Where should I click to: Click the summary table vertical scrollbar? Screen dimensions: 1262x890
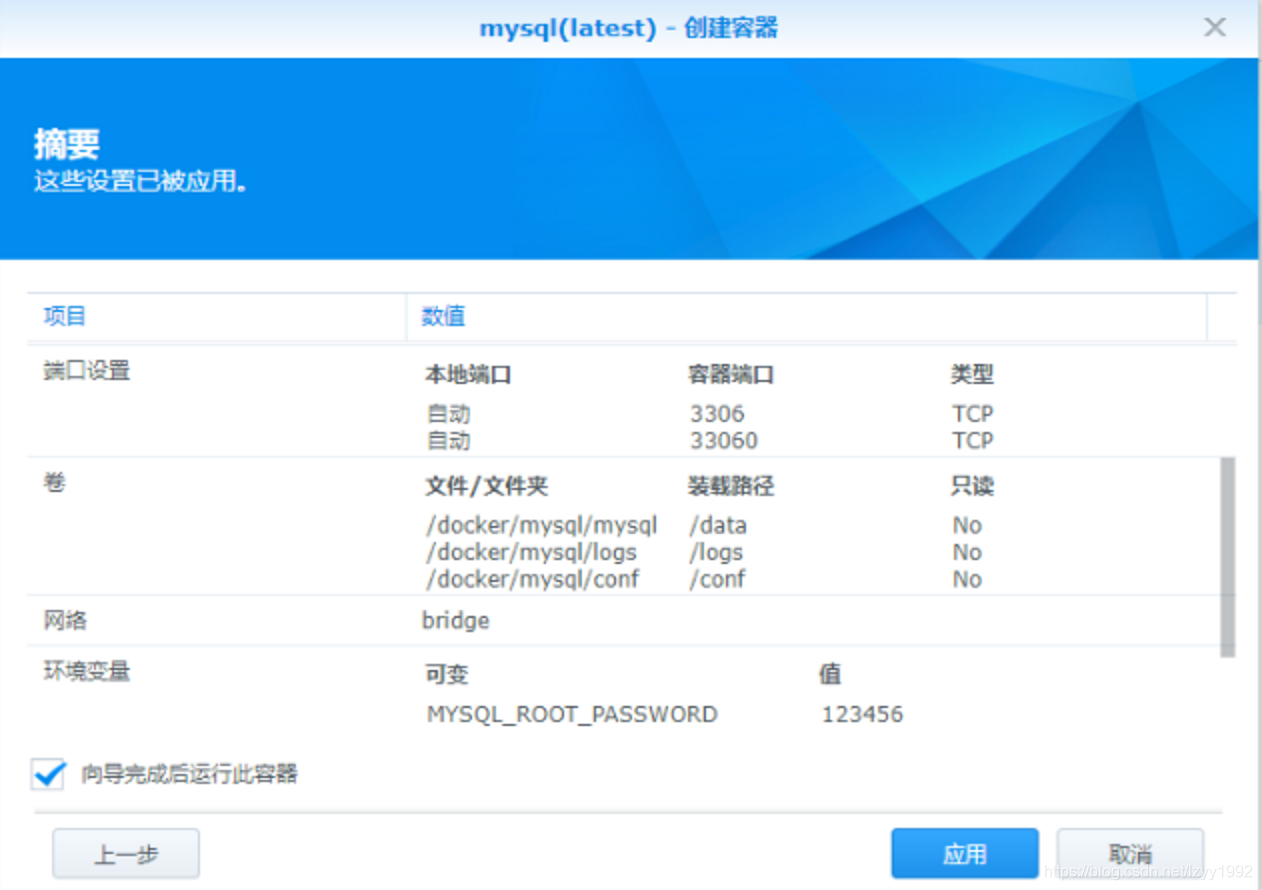tap(1228, 557)
